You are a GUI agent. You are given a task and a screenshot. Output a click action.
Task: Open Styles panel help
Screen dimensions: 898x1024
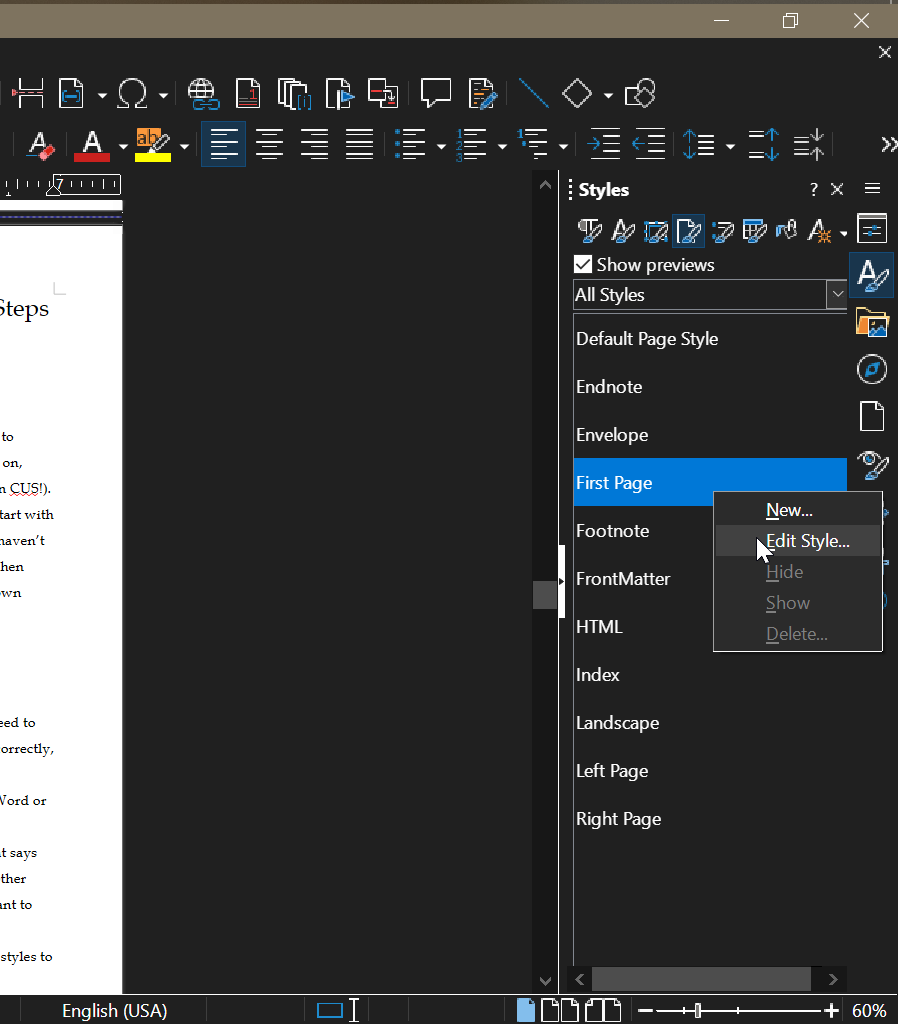point(814,189)
